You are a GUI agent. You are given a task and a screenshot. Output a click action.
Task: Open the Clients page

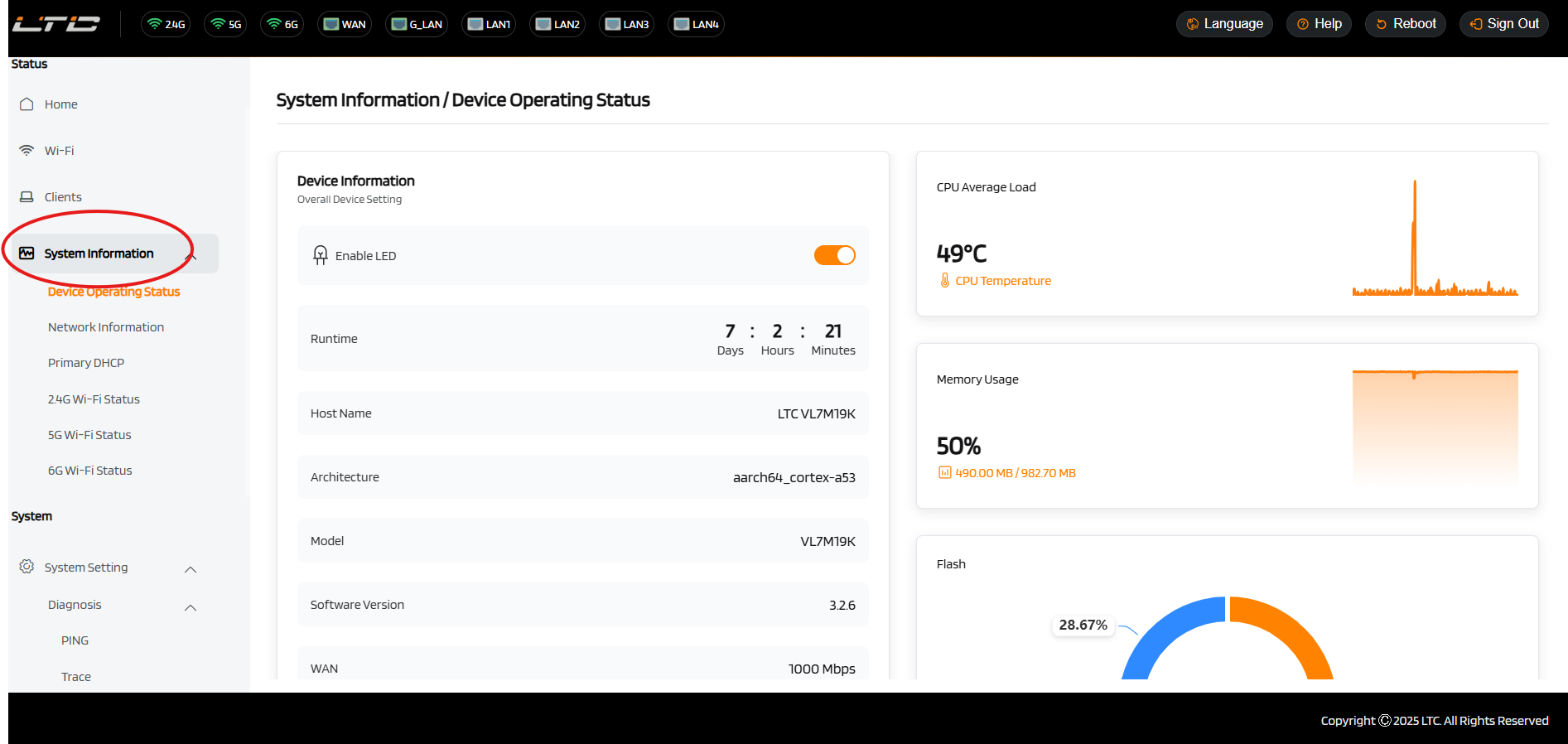pos(63,197)
